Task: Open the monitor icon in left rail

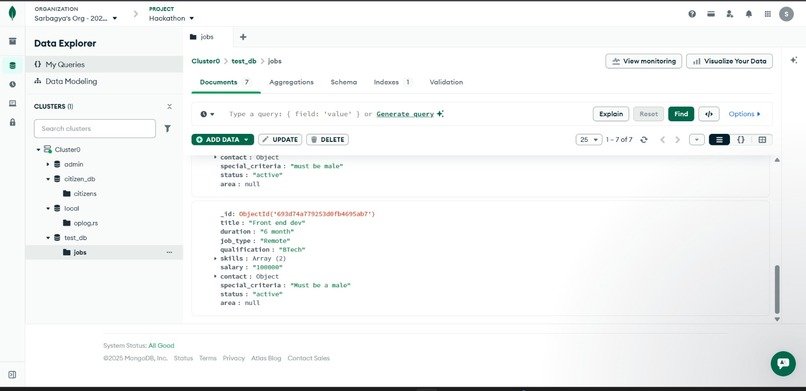Action: [x=12, y=103]
